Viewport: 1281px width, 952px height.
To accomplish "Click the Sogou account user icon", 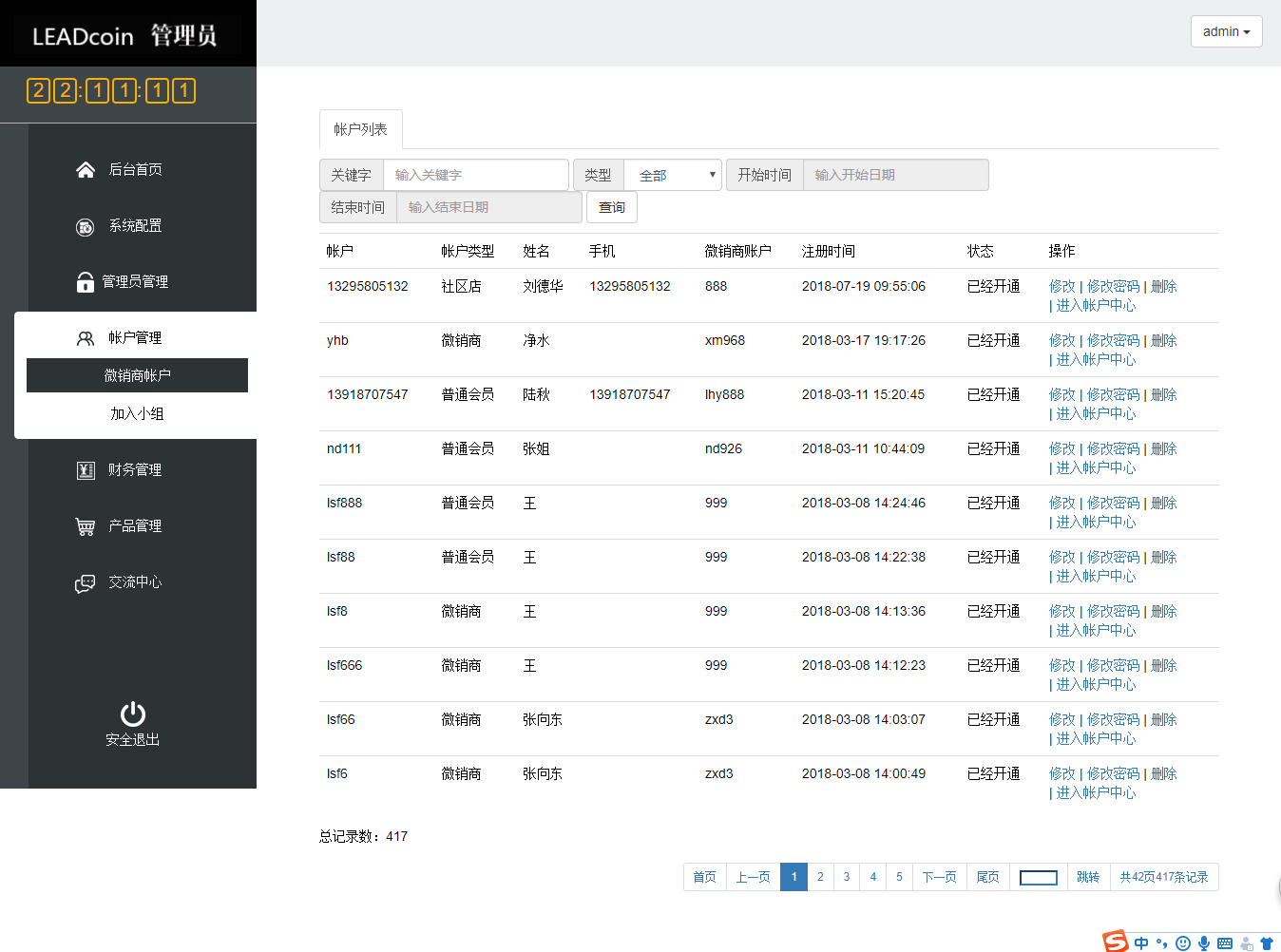I will [1246, 942].
